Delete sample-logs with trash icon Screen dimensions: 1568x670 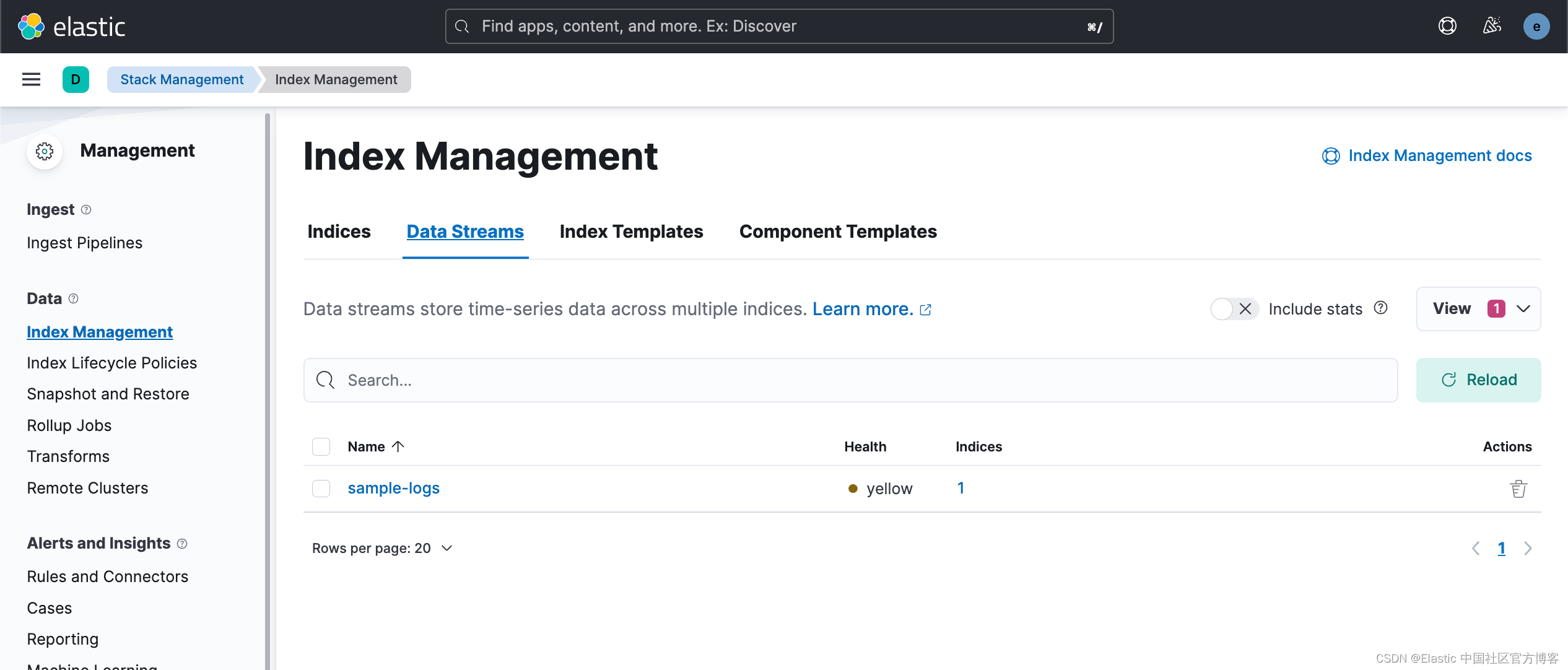click(1518, 489)
